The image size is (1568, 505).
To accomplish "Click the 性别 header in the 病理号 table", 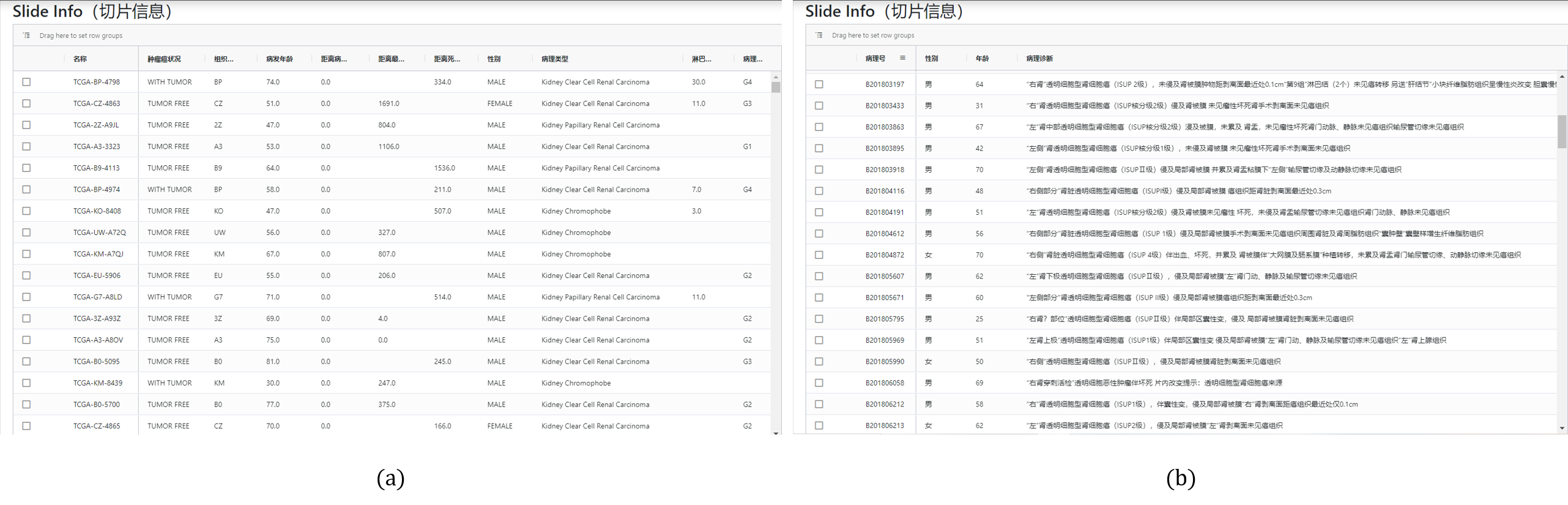I will (932, 58).
